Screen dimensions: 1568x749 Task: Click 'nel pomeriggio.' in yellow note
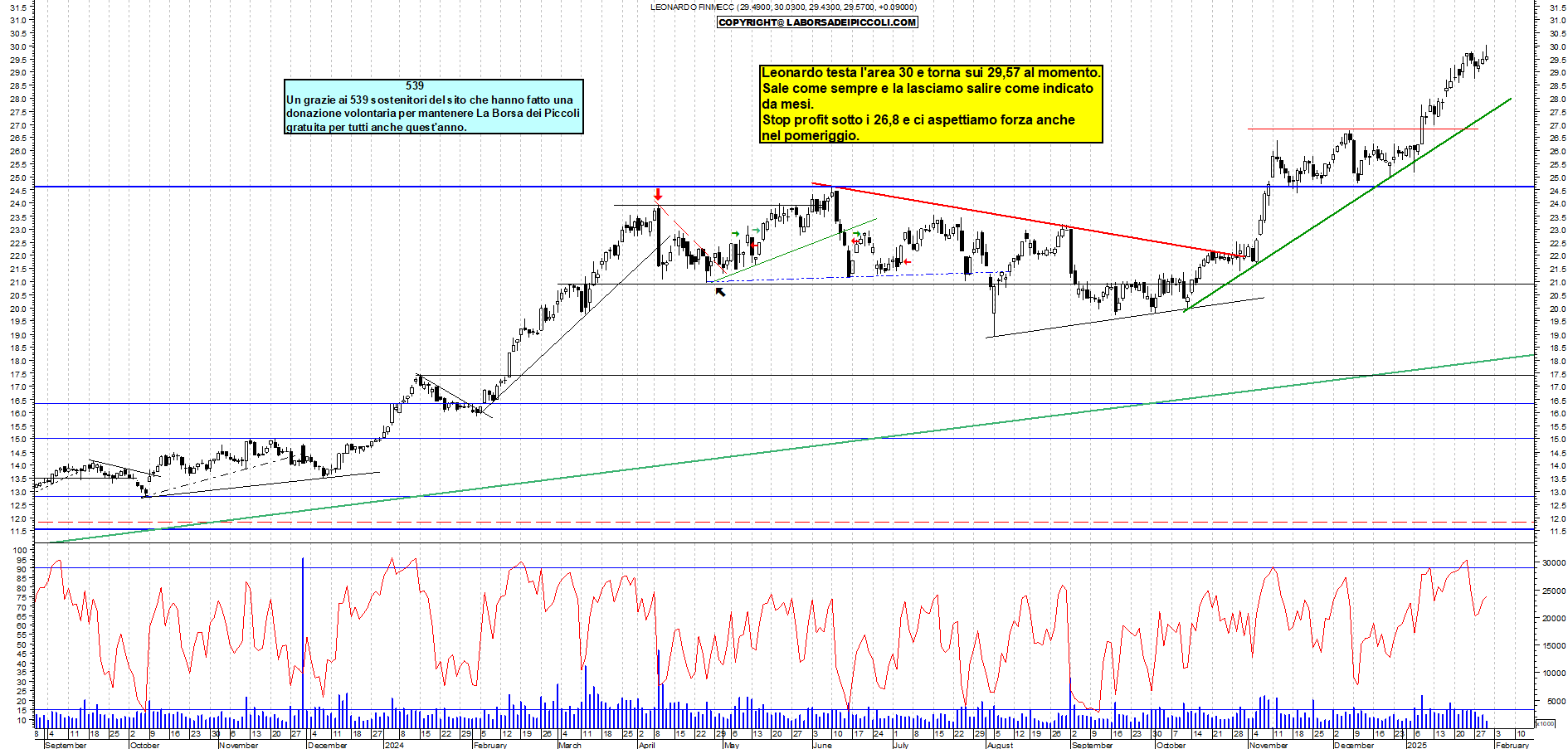(x=811, y=135)
